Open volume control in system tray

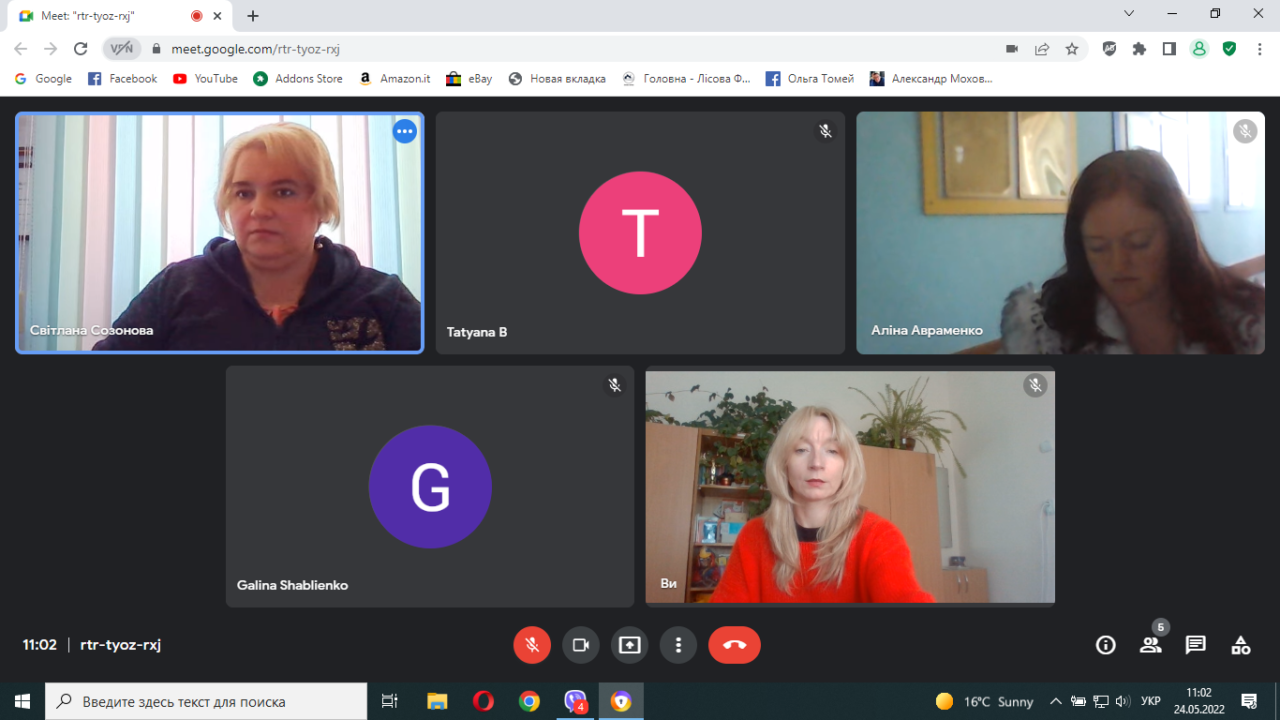pos(1123,701)
